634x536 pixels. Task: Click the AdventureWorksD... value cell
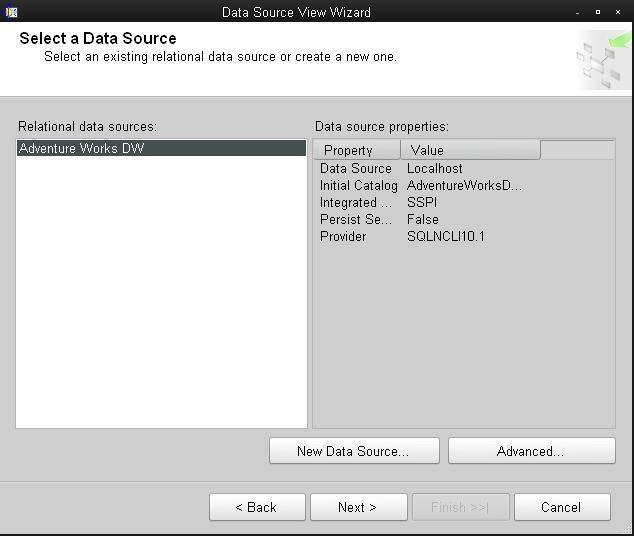click(464, 186)
